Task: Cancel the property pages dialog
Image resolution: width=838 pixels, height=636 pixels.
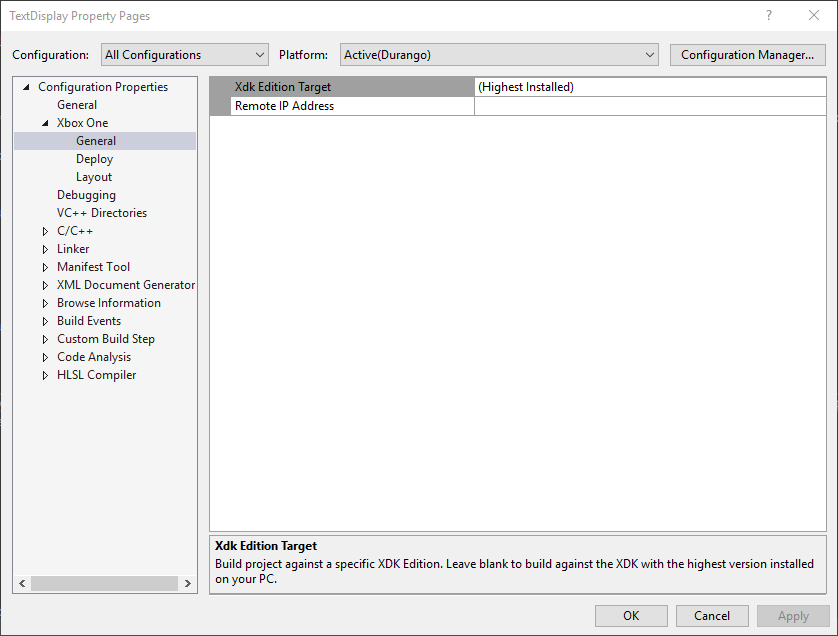Action: click(712, 616)
